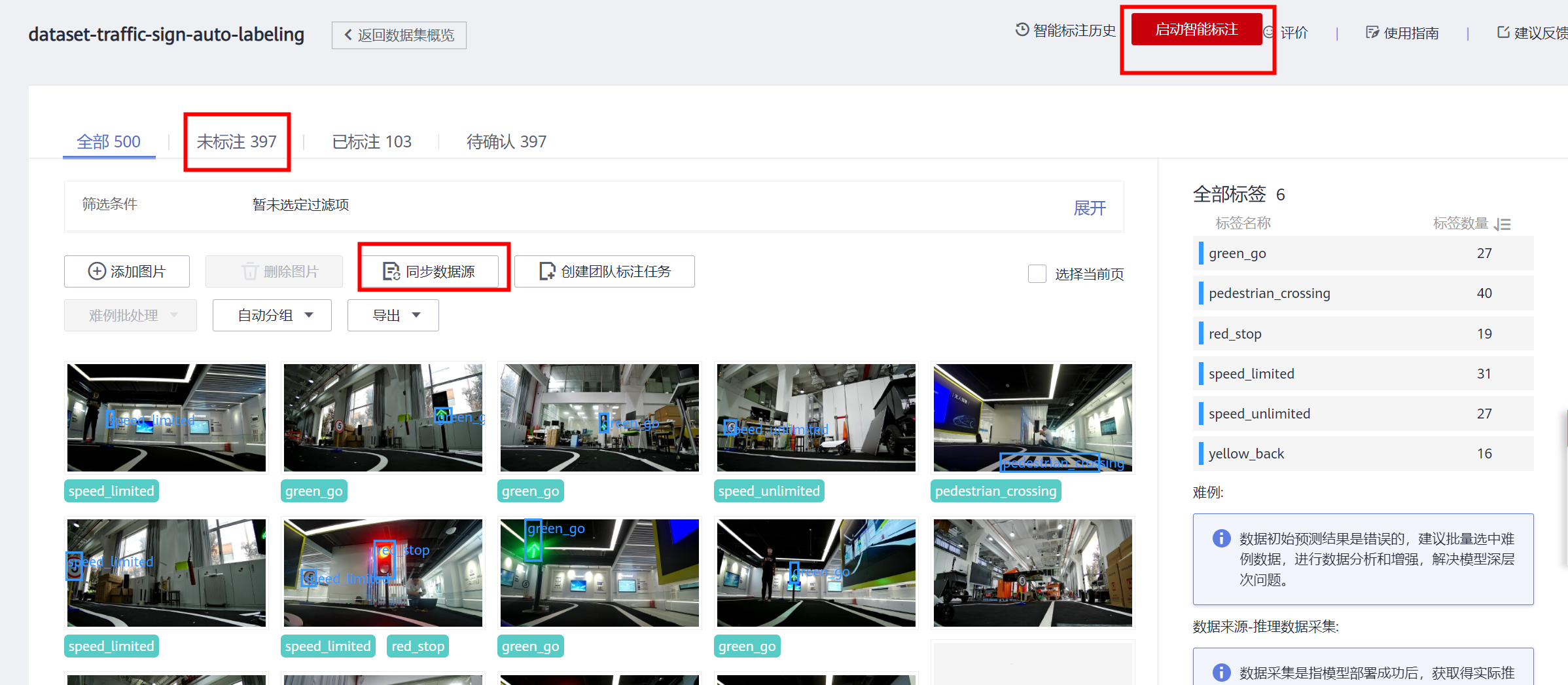Viewport: 1568px width, 685px height.
Task: Click the smart labeling history clock icon
Action: (1022, 29)
